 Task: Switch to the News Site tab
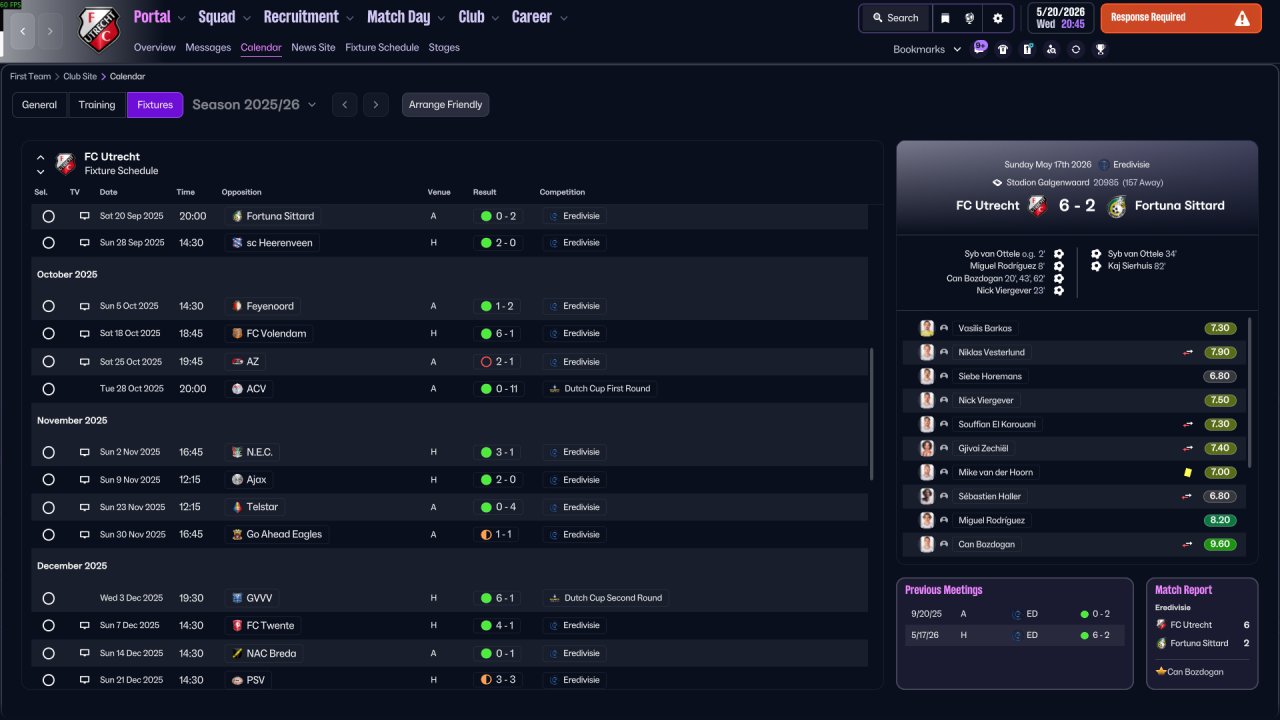coord(313,47)
